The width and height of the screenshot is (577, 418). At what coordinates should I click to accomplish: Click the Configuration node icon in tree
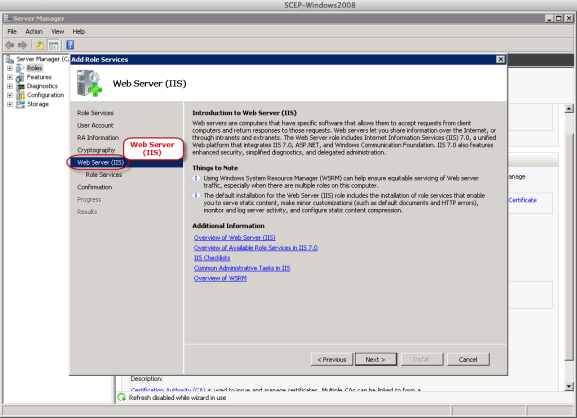coord(21,95)
